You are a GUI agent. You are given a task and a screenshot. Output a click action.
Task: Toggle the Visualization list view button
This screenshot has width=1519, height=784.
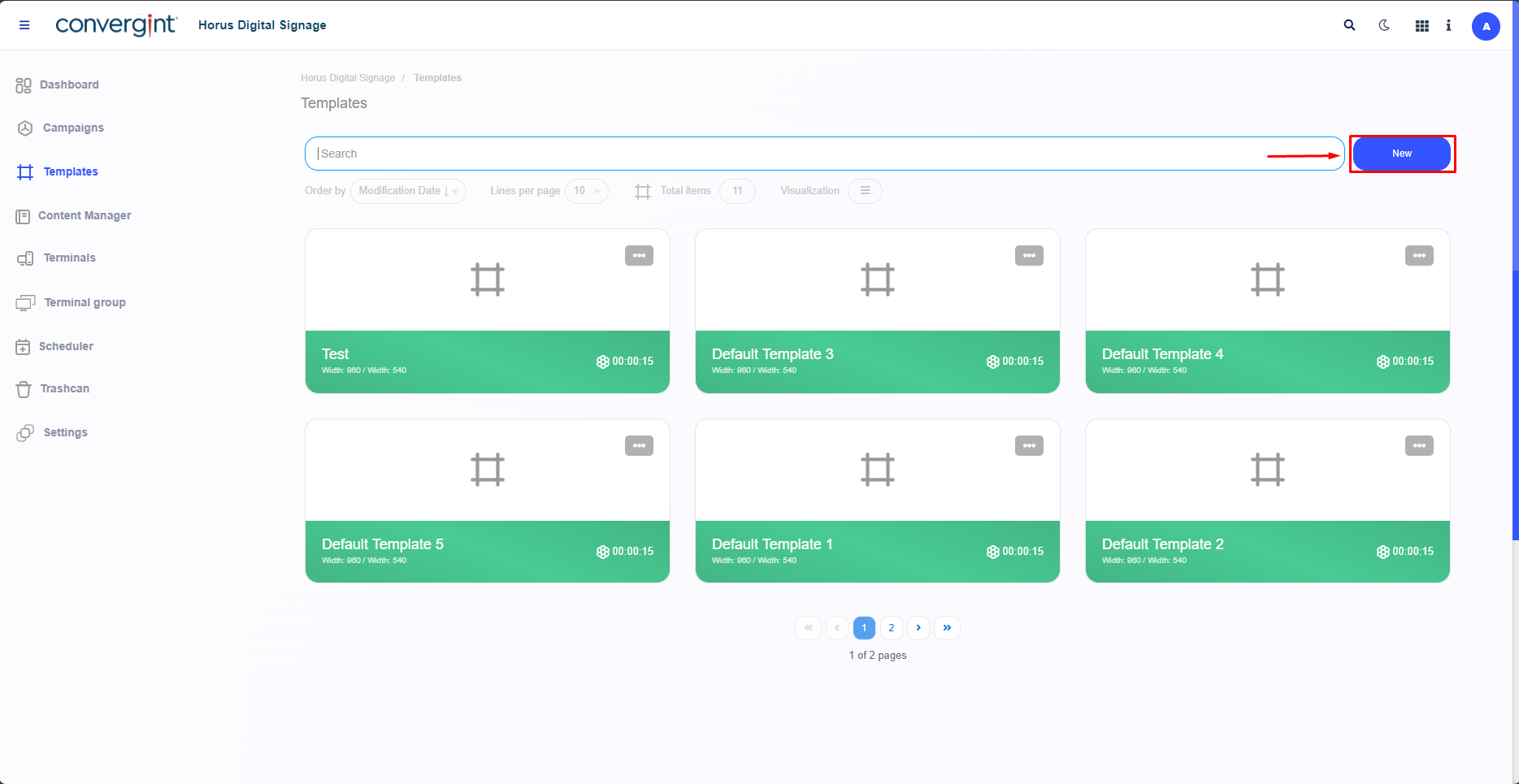(865, 191)
